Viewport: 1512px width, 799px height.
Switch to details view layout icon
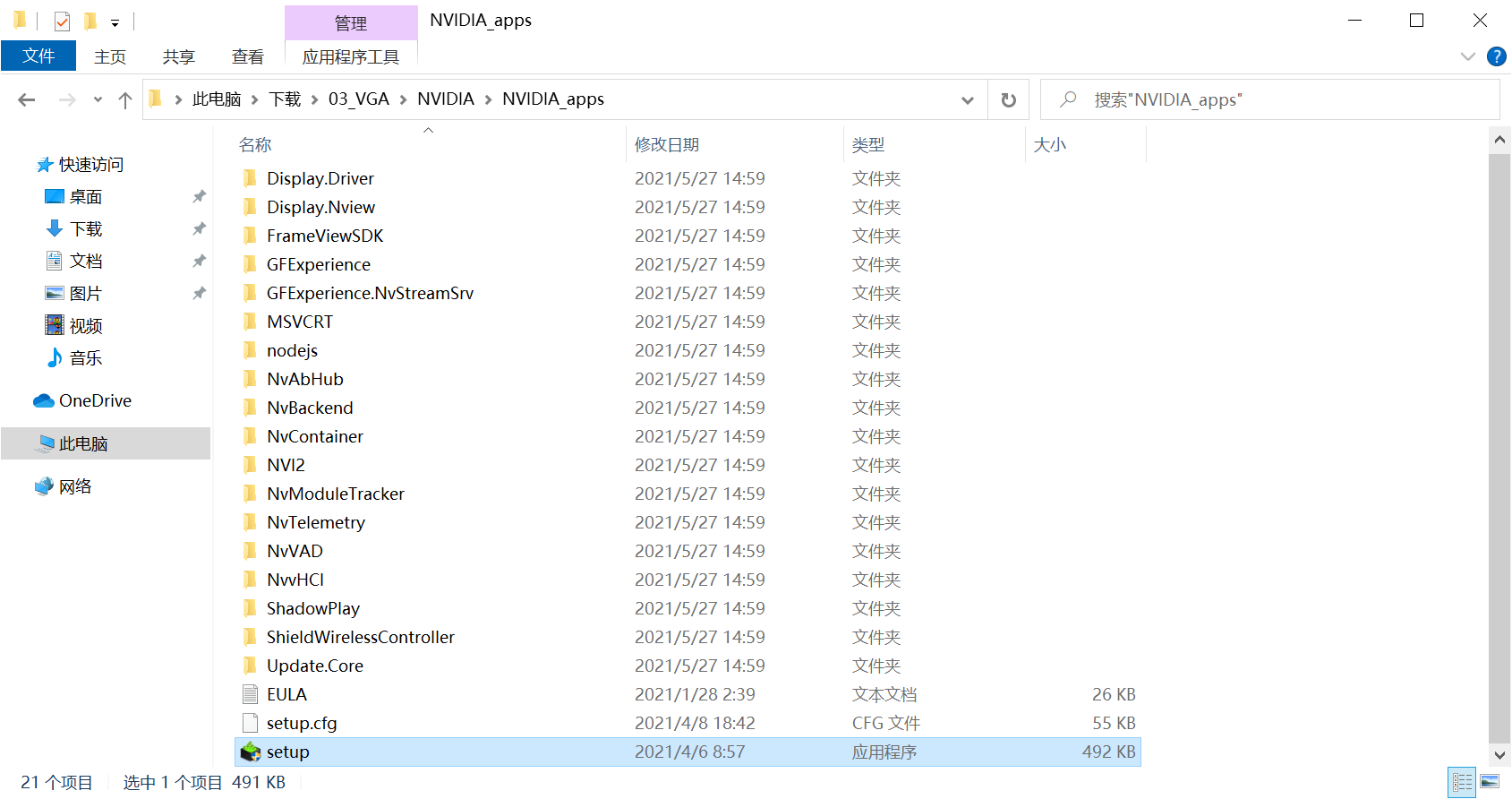[x=1462, y=782]
